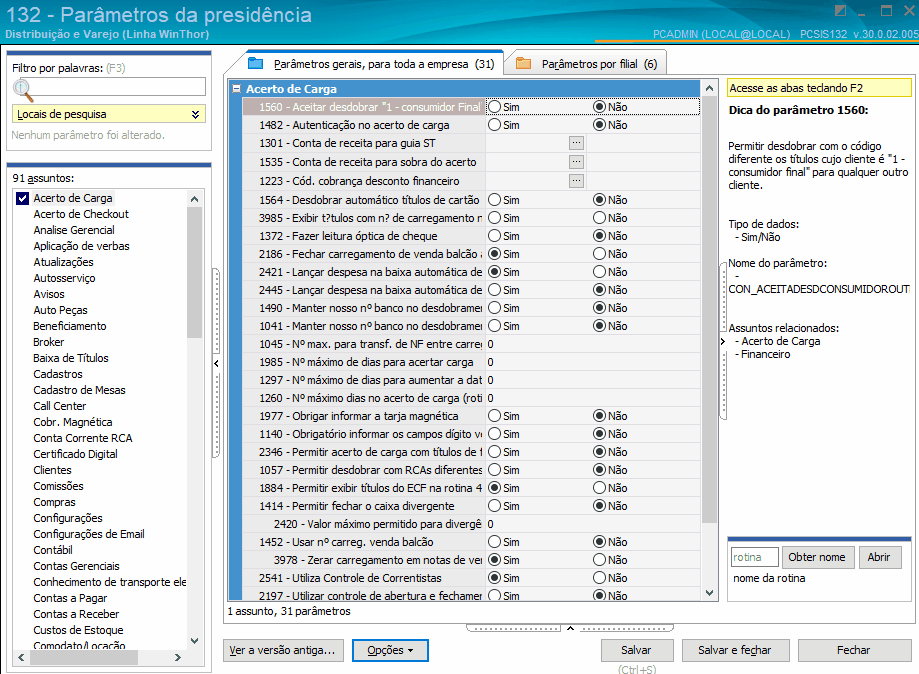Click Salvar e fechar button

click(x=735, y=651)
